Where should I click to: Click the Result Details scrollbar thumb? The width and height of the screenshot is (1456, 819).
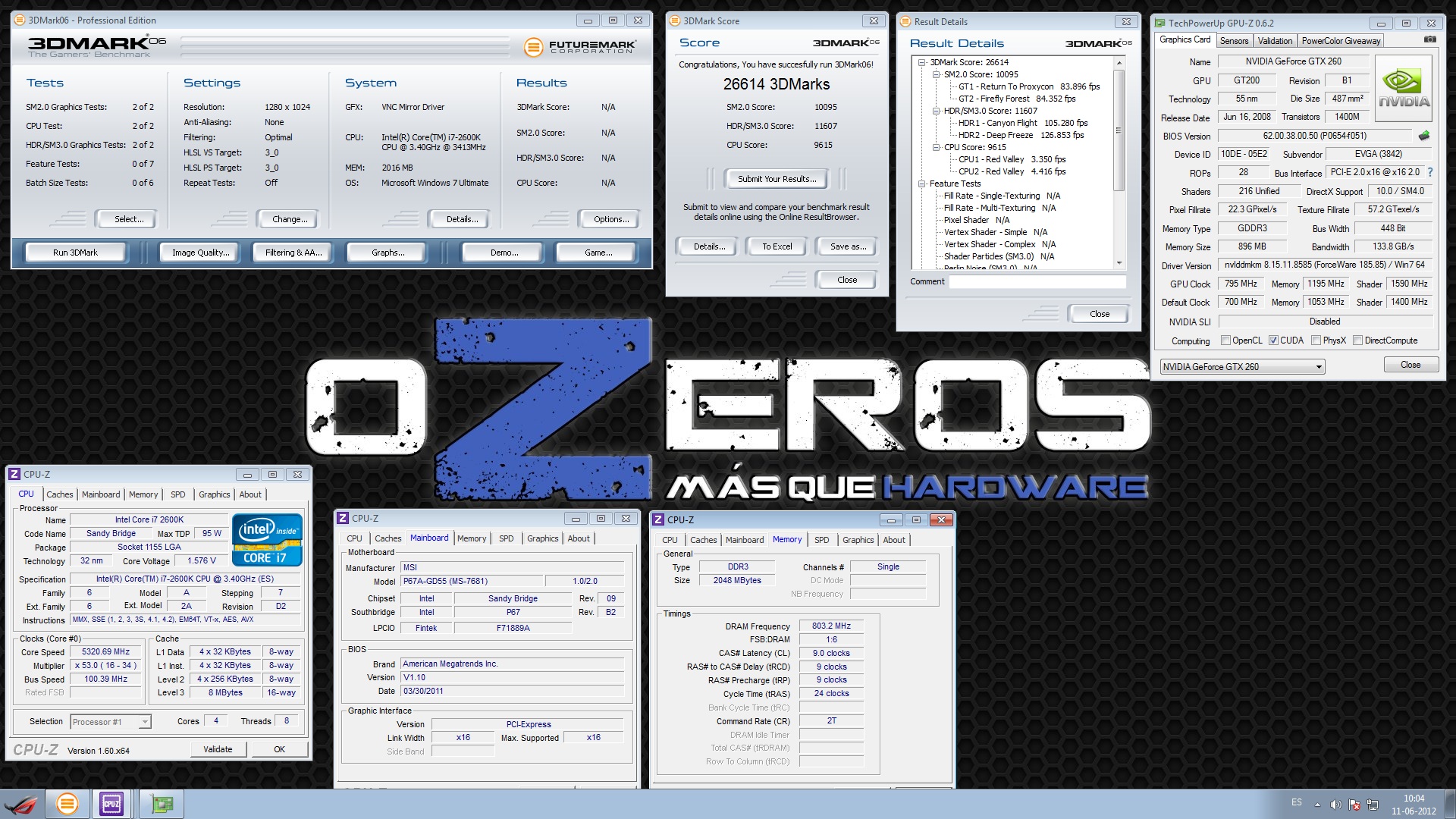coord(1119,130)
